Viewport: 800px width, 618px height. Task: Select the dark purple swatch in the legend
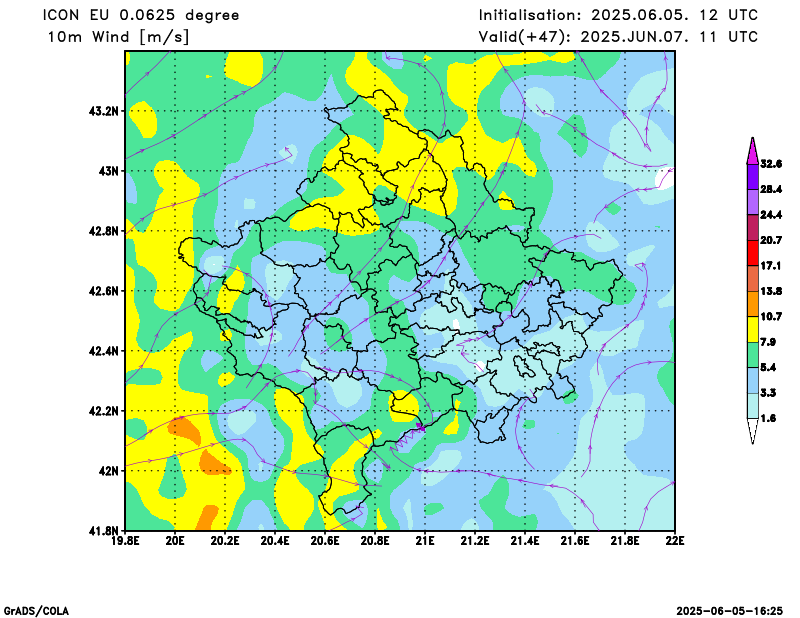753,177
